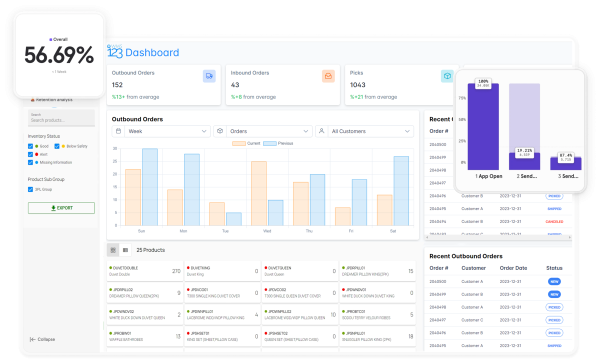Click the 56.69% Overall value
The height and width of the screenshot is (360, 600).
[59, 55]
